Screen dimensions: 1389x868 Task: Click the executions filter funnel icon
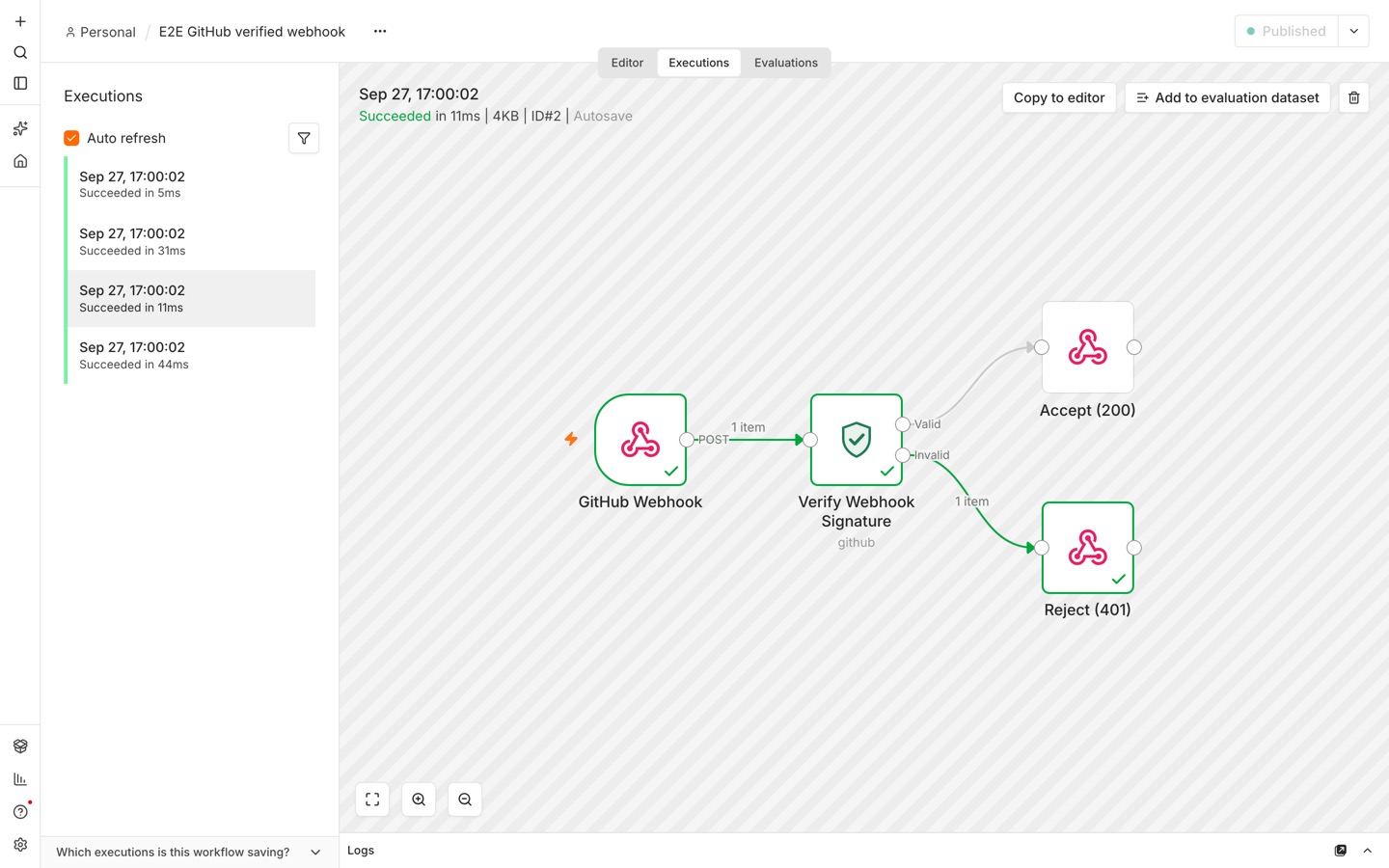pos(304,138)
